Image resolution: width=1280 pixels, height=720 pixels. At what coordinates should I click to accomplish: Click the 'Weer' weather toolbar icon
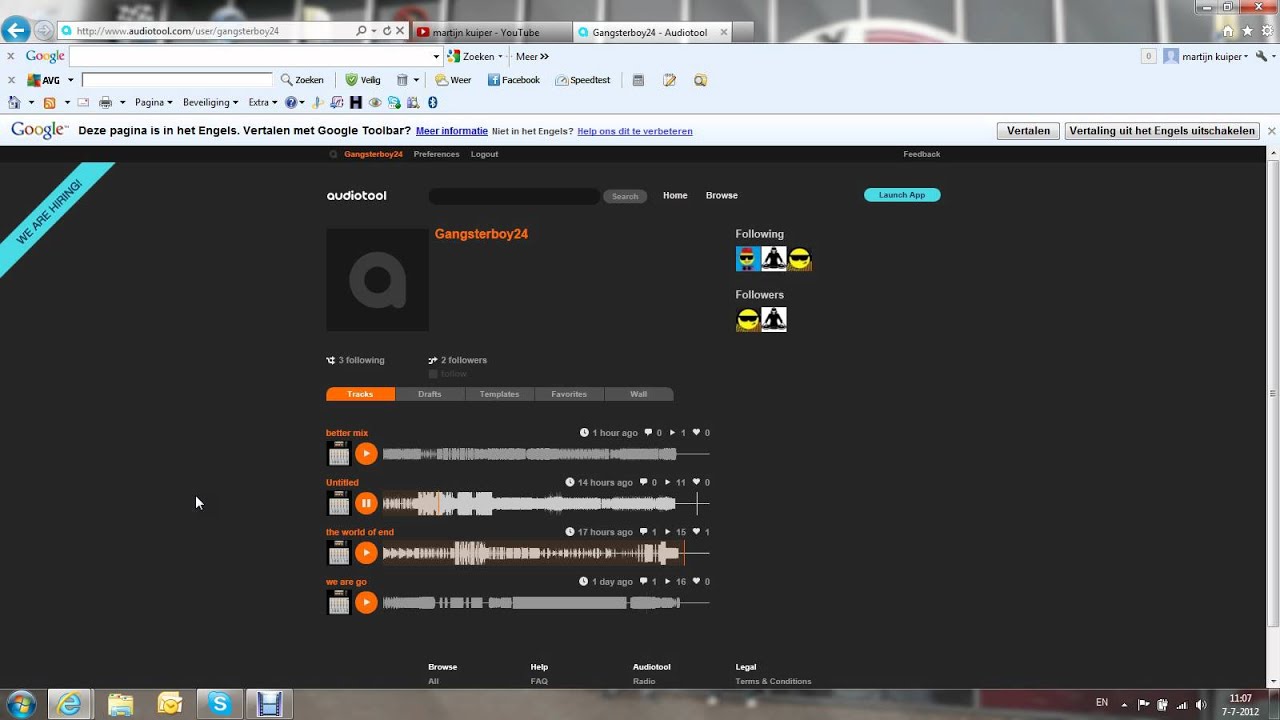point(453,80)
